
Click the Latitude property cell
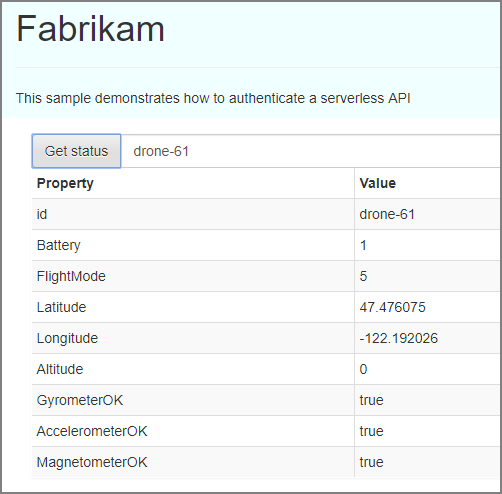point(193,307)
